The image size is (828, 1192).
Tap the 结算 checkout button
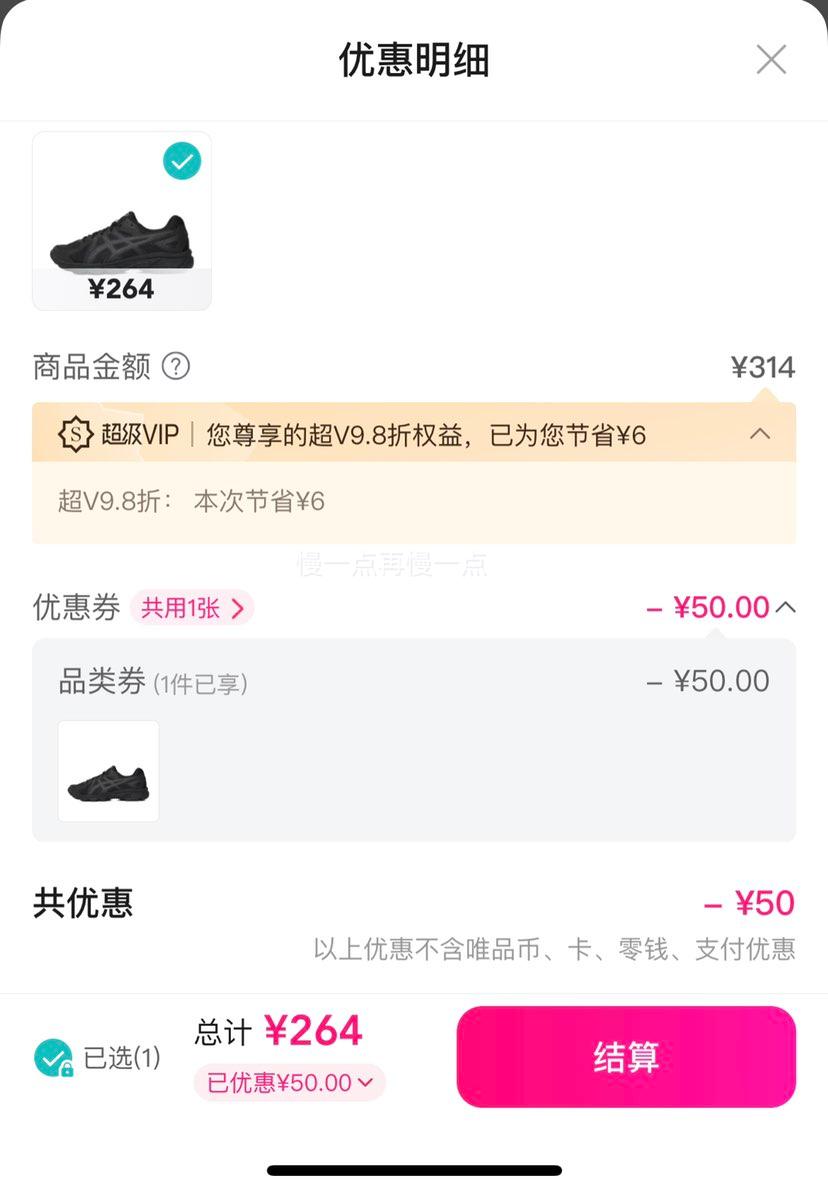coord(626,1057)
